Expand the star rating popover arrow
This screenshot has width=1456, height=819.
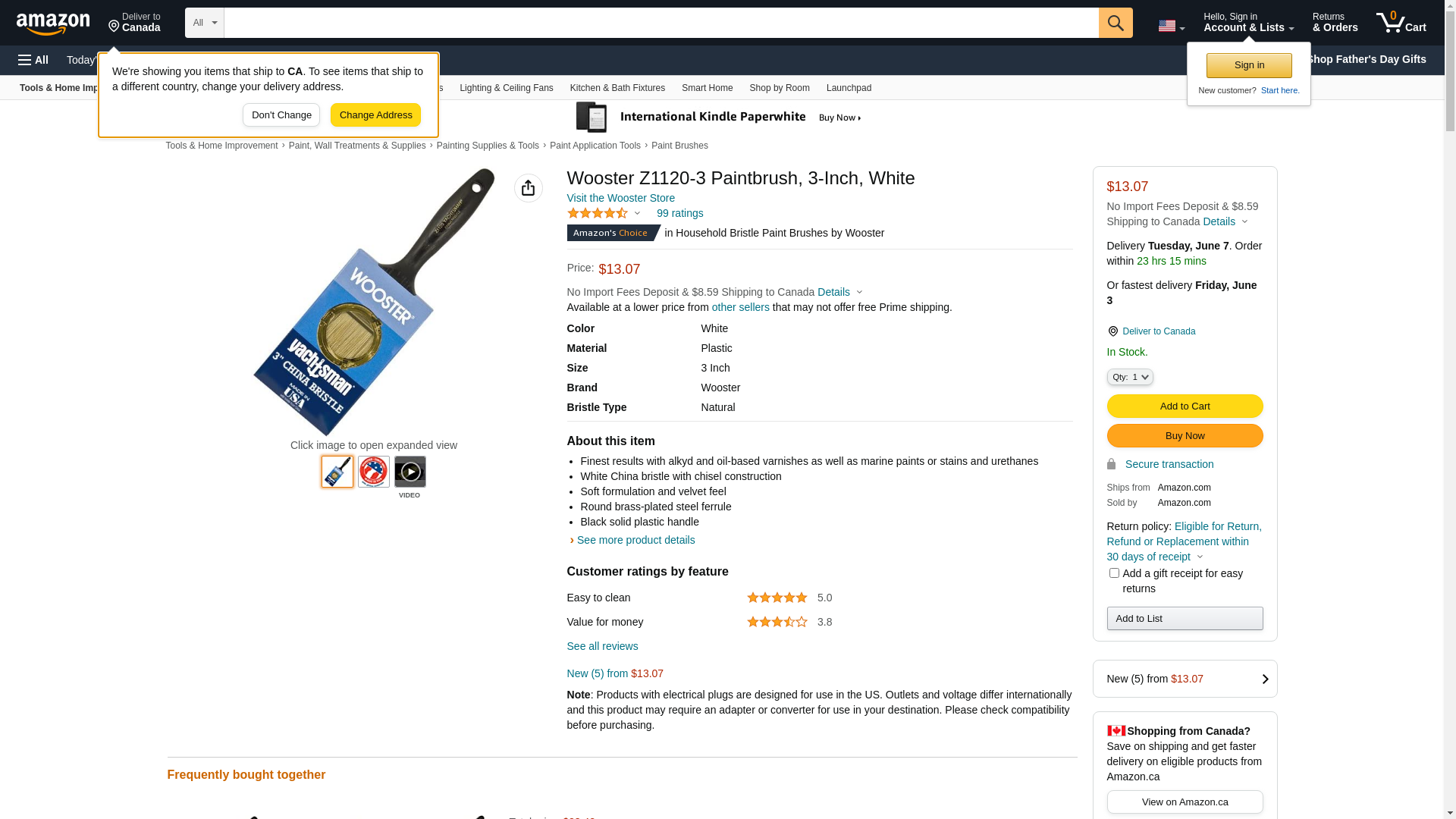(637, 214)
